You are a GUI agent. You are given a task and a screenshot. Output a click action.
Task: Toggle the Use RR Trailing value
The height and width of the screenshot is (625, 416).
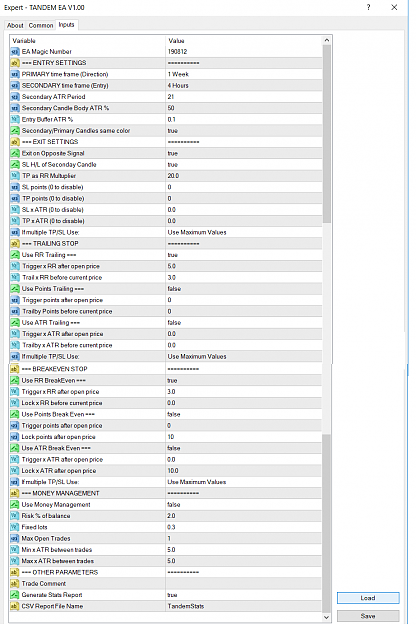click(x=243, y=255)
